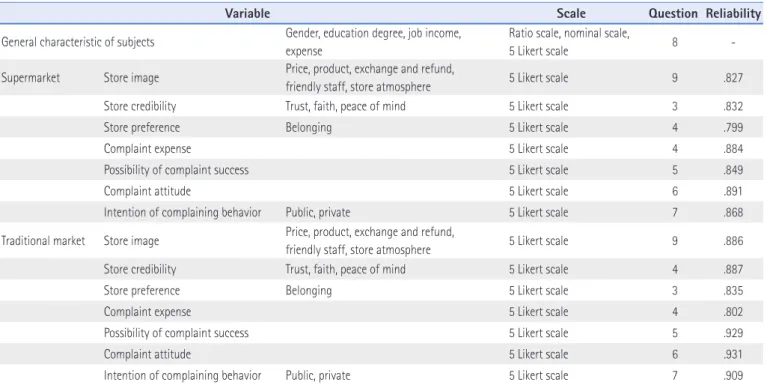Click 'Trust, faith, peace of mind' in .832 row

pyautogui.click(x=345, y=106)
